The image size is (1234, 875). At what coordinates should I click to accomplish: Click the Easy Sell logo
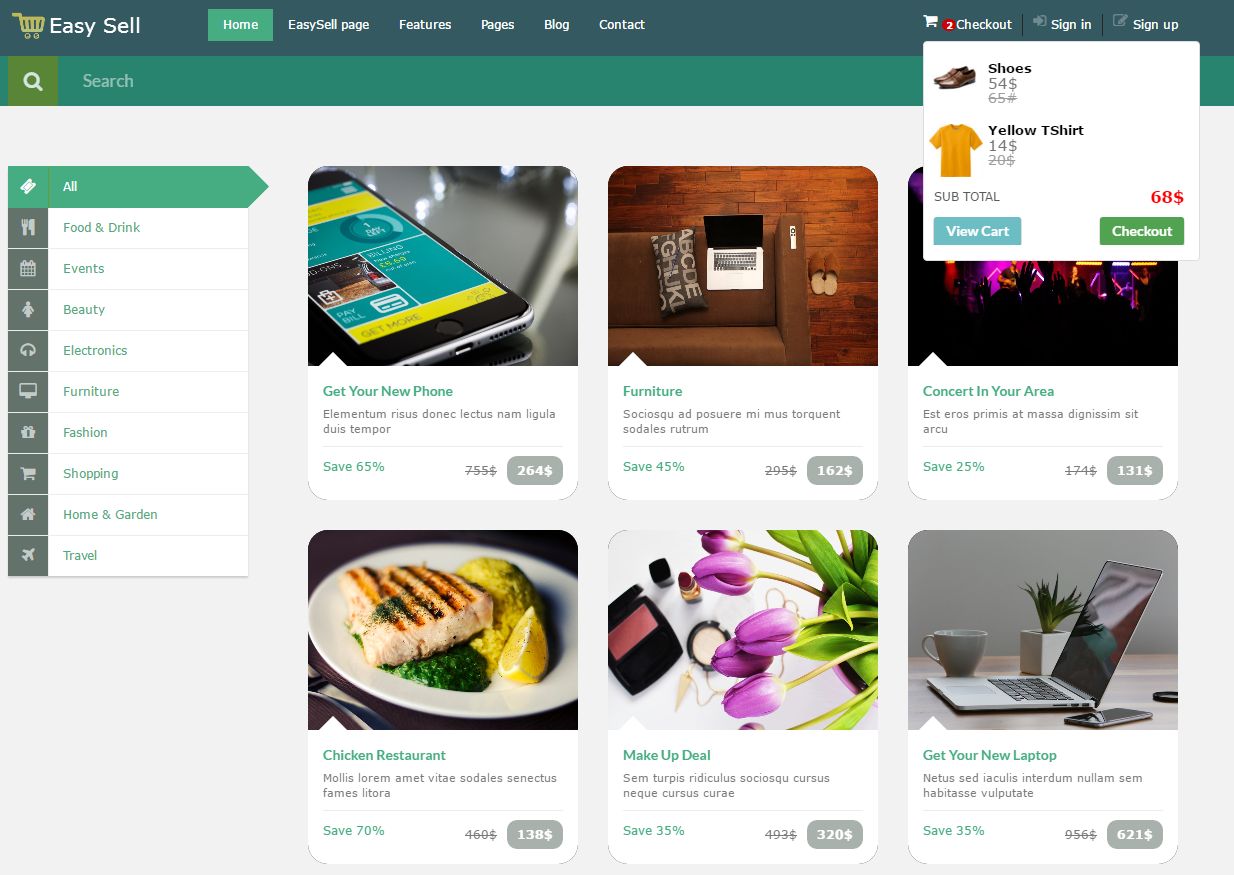77,26
